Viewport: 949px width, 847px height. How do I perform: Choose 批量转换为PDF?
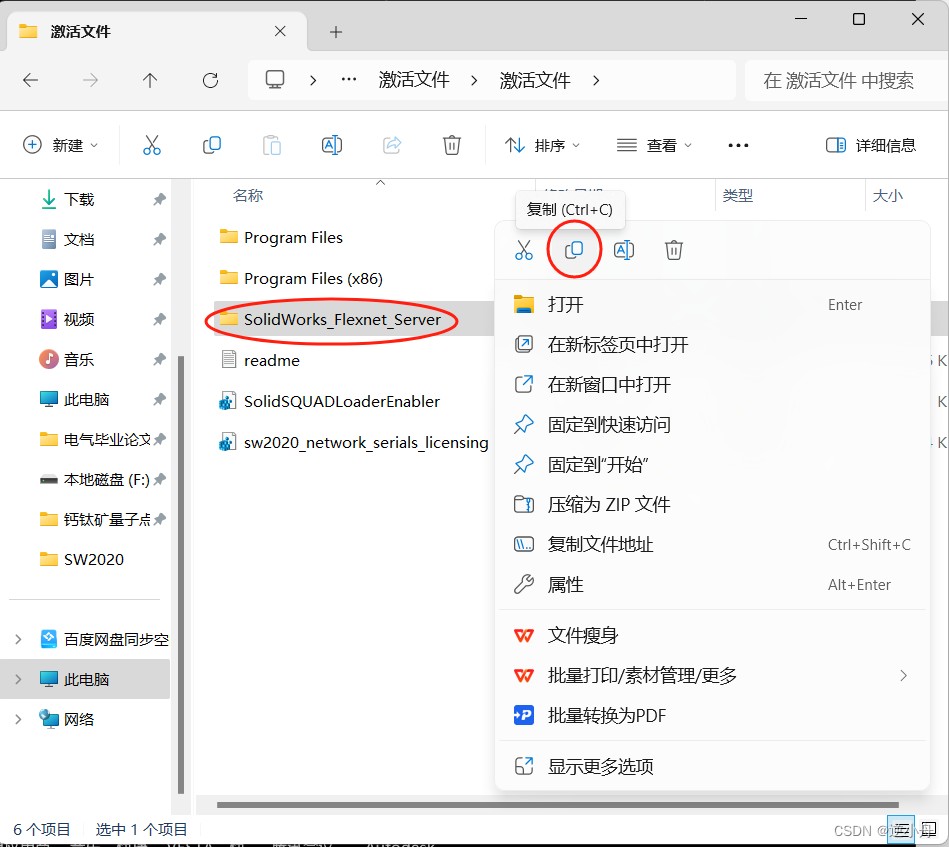(713, 715)
